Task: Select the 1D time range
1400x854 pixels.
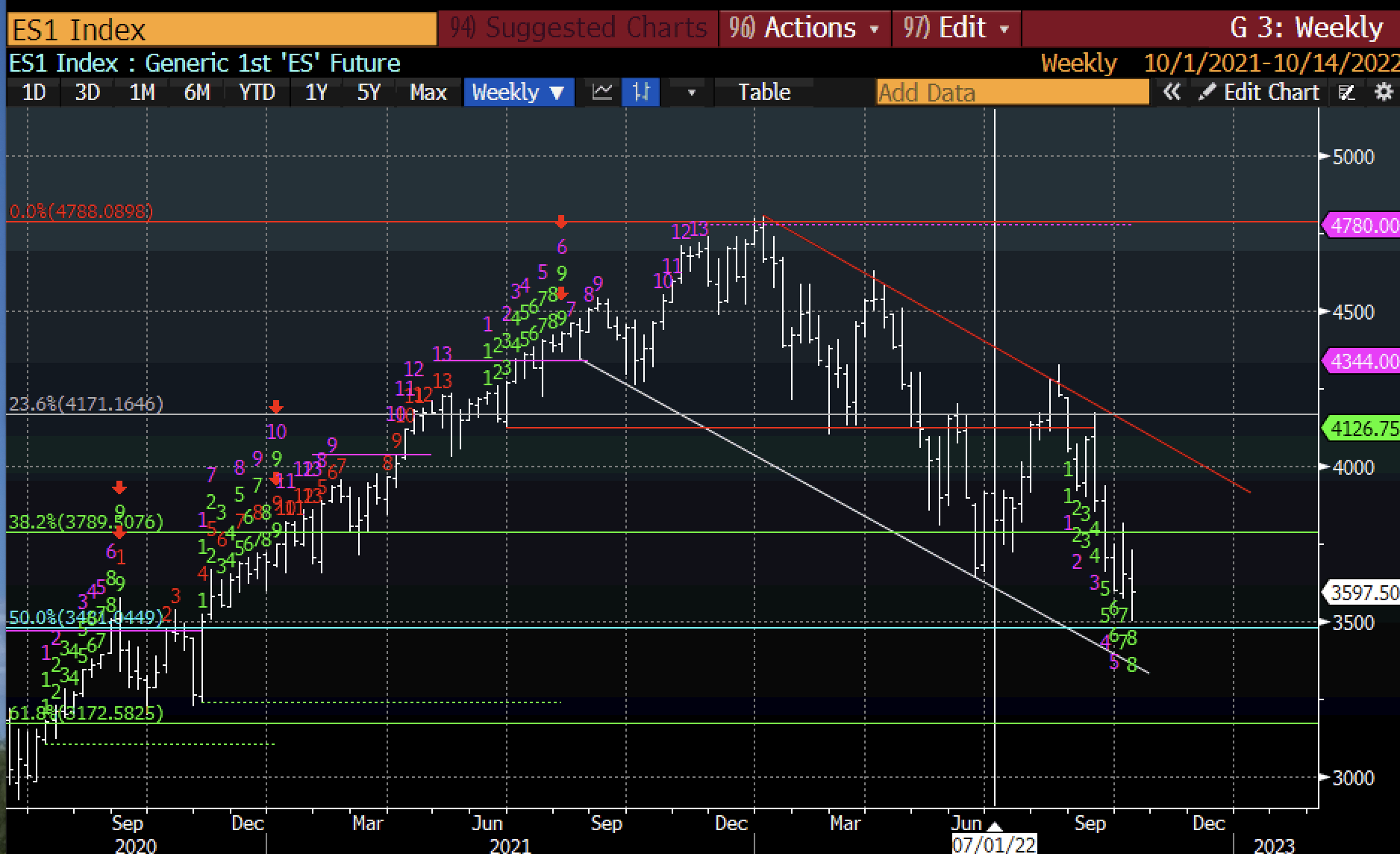Action: click(34, 93)
